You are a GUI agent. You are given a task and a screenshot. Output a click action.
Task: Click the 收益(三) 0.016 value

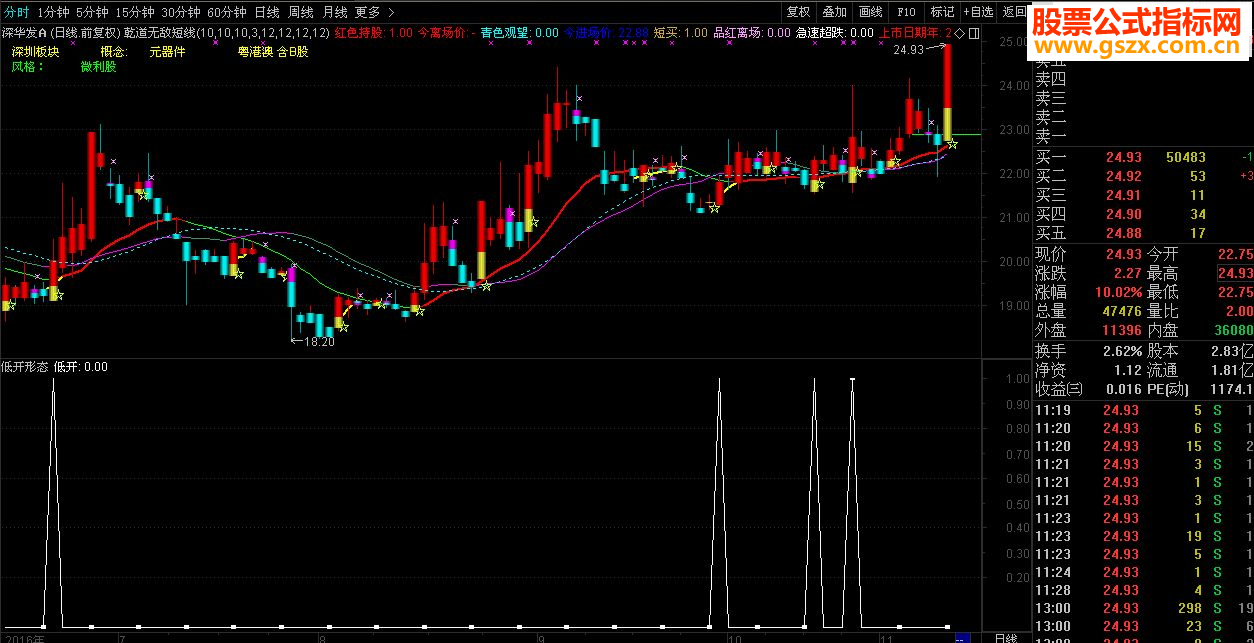[1122, 389]
